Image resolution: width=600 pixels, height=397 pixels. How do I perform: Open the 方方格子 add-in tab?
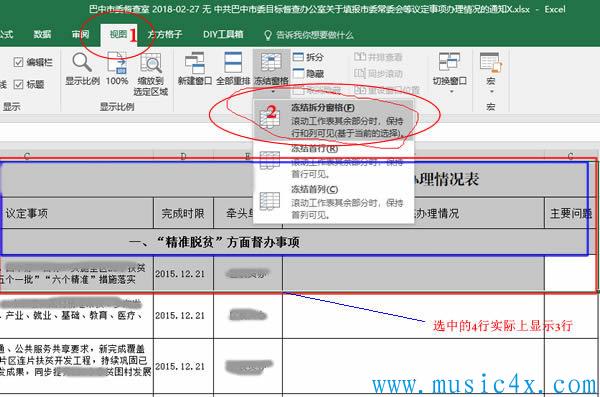[165, 34]
